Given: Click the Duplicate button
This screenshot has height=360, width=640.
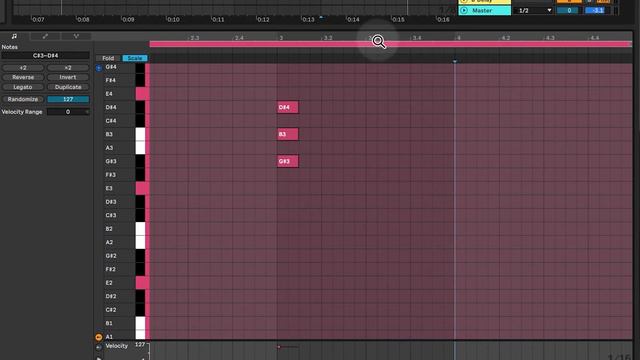Looking at the screenshot, I should [68, 87].
